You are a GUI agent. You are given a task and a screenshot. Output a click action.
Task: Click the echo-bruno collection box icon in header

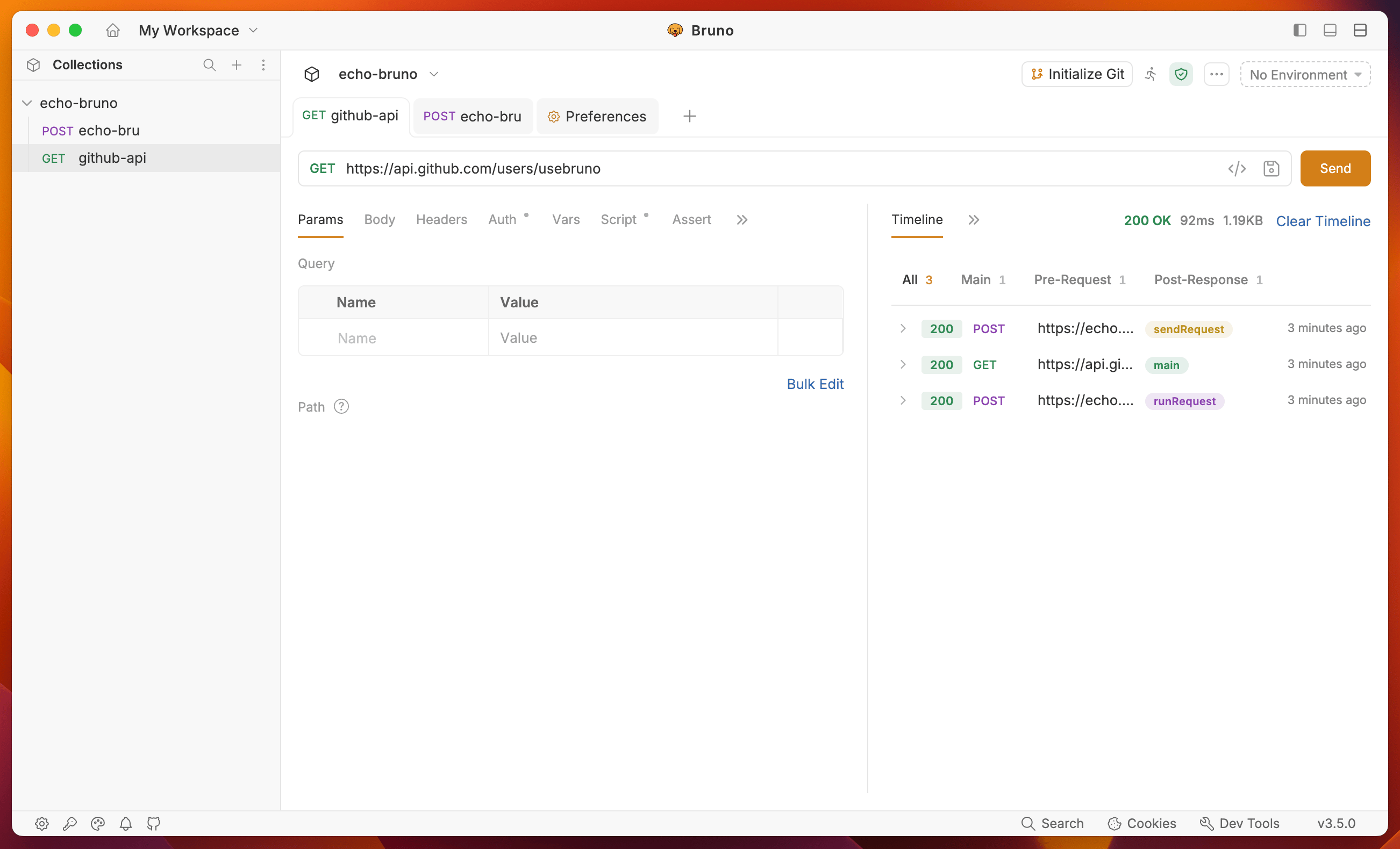click(x=312, y=74)
